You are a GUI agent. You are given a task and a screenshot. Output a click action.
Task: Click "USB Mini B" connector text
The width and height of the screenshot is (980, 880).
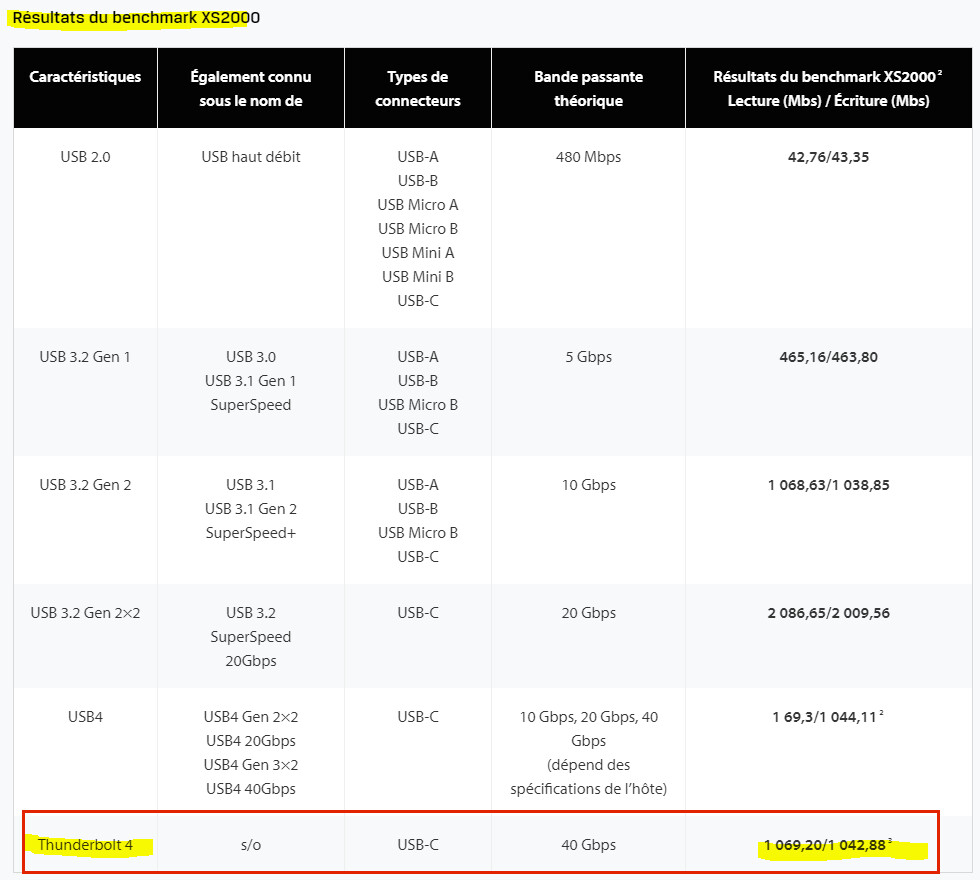point(418,277)
